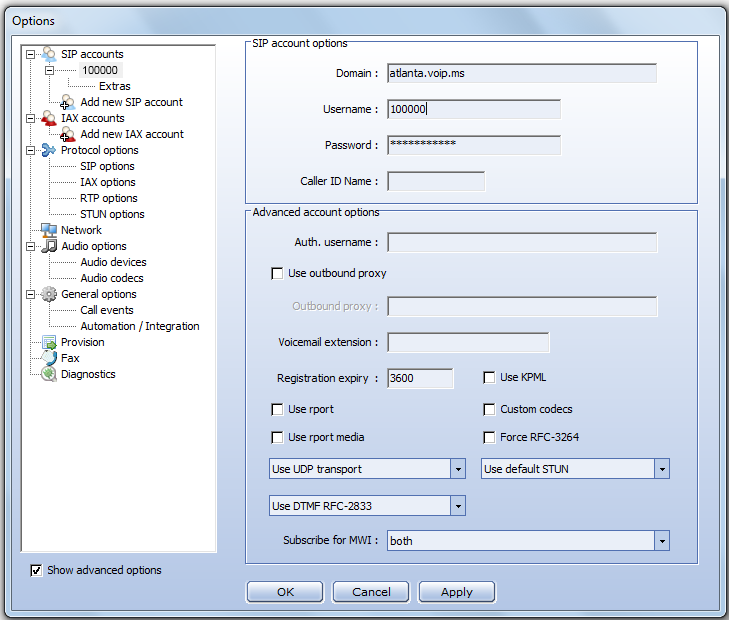Uncheck Show advanced options
This screenshot has width=729, height=620.
pyautogui.click(x=37, y=570)
